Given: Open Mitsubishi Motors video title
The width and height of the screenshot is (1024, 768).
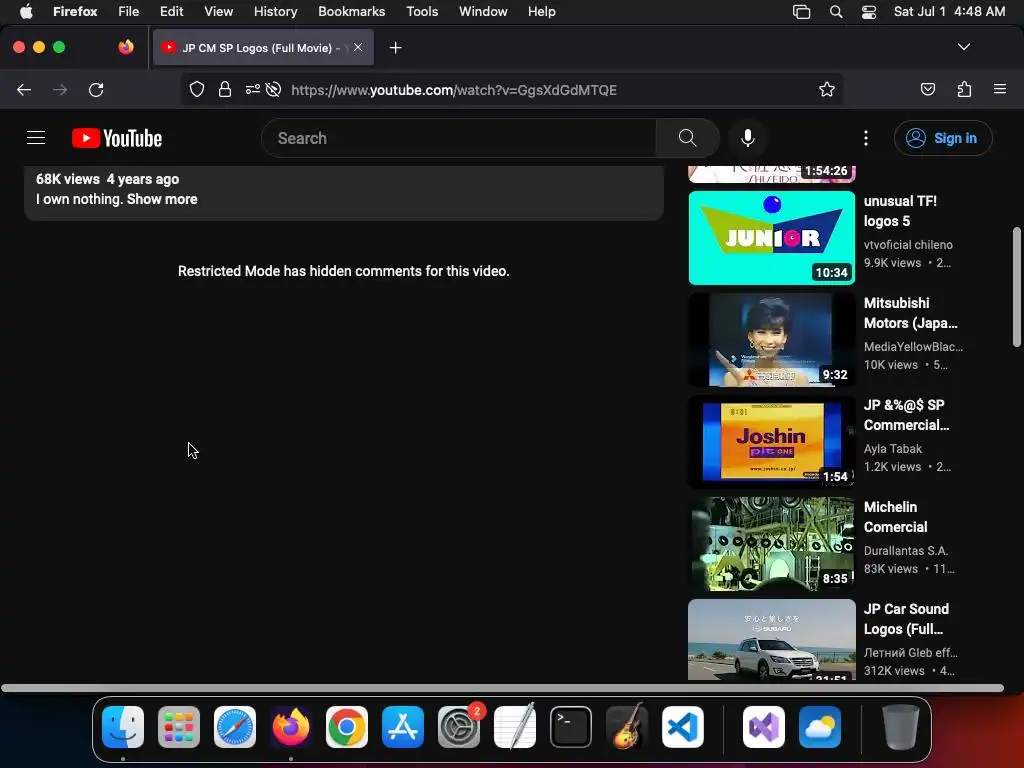Looking at the screenshot, I should pyautogui.click(x=910, y=313).
